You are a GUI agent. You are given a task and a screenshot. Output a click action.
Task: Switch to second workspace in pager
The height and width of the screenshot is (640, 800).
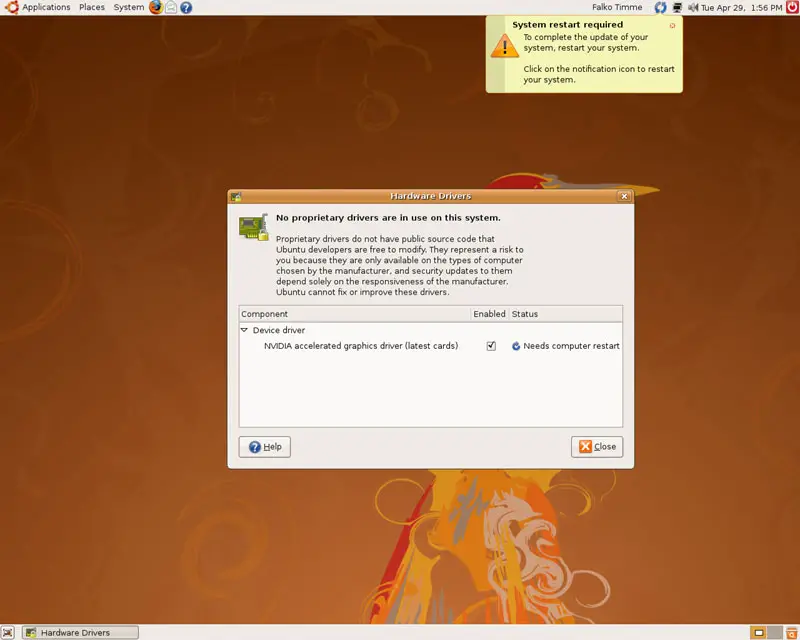pyautogui.click(x=774, y=632)
